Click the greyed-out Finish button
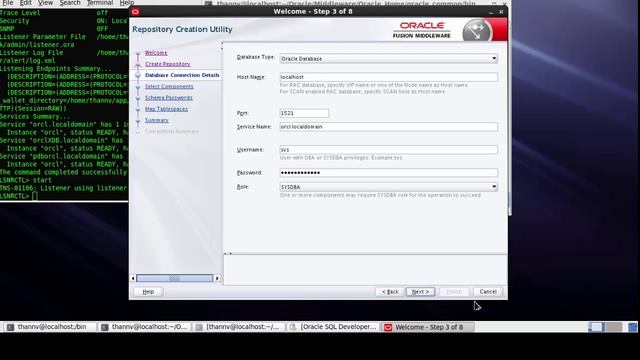The width and height of the screenshot is (640, 360). (454, 292)
